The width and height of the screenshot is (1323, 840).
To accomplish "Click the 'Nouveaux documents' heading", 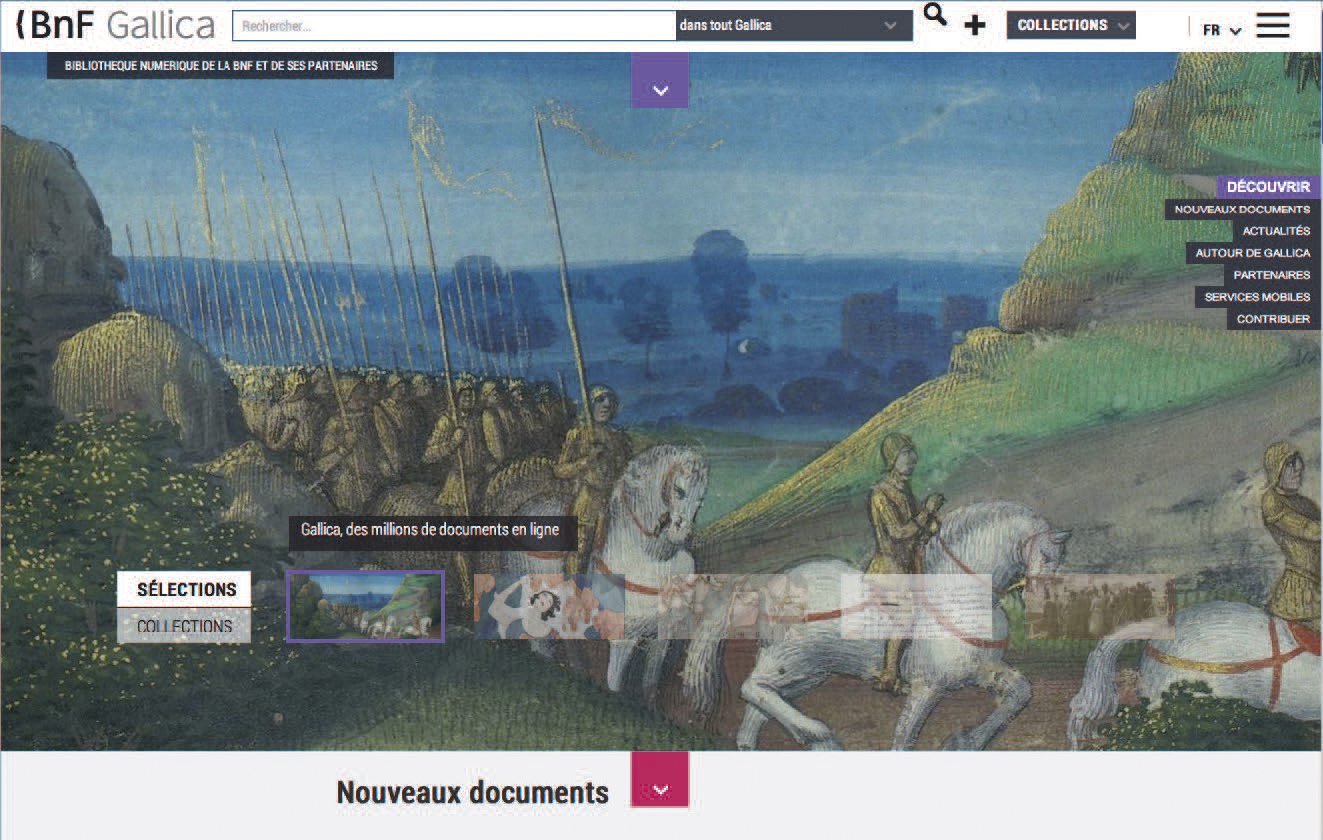I will point(472,792).
